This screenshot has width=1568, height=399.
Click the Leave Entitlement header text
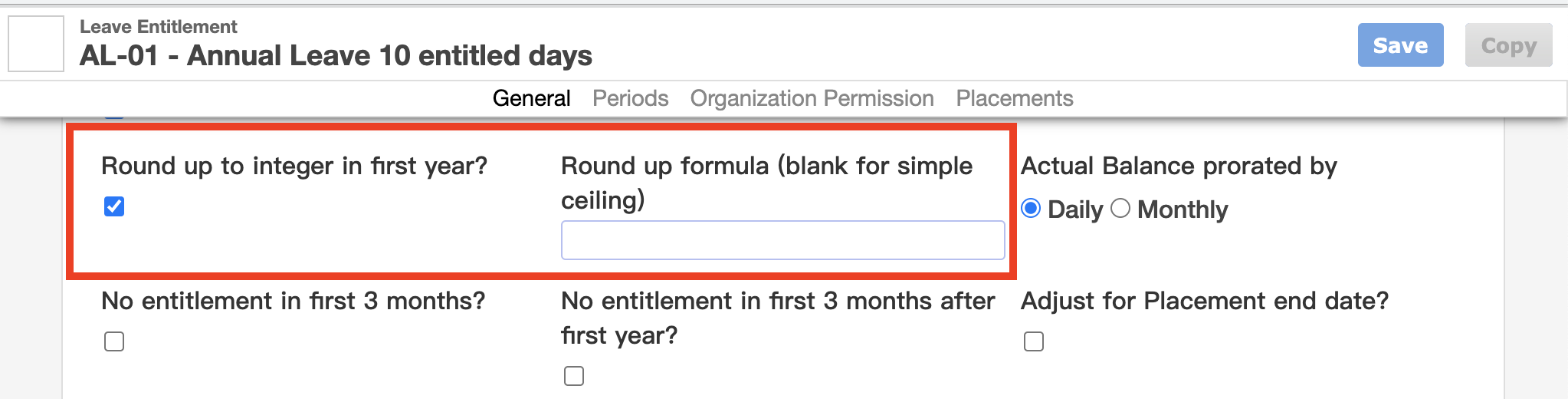[x=159, y=27]
